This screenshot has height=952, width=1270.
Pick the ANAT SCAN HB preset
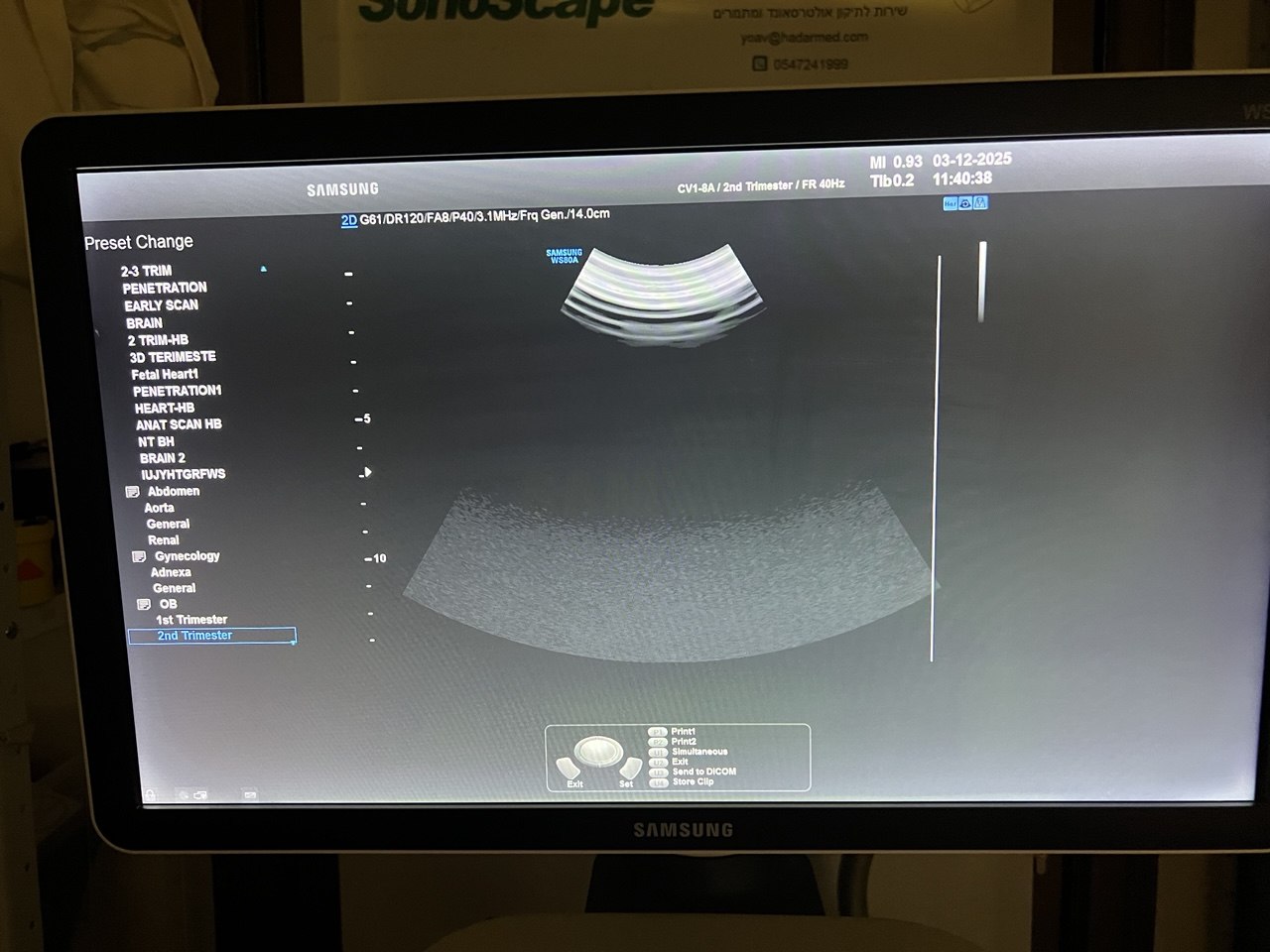click(x=179, y=424)
